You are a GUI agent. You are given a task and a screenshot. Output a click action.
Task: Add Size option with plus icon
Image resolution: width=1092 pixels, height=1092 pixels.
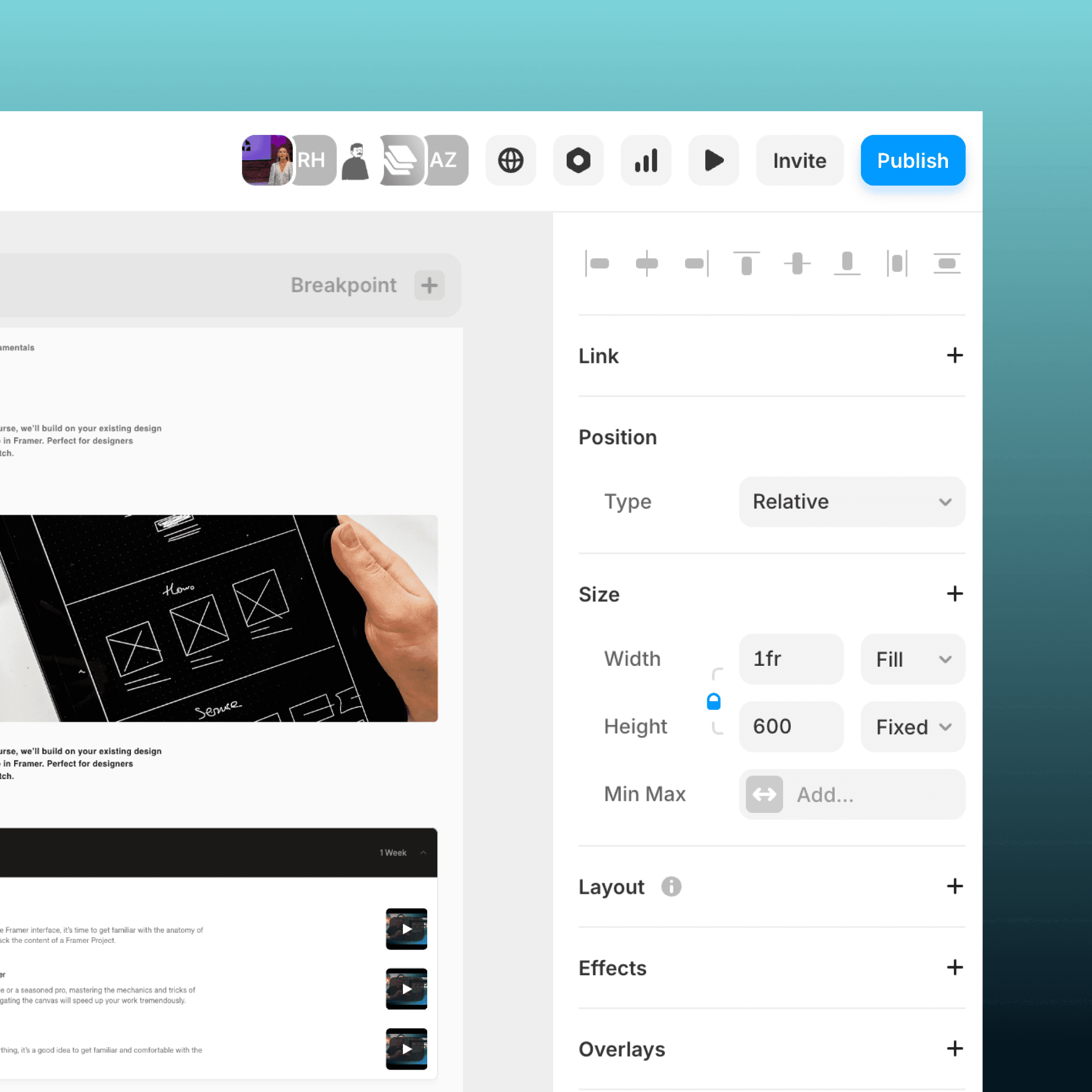point(954,594)
